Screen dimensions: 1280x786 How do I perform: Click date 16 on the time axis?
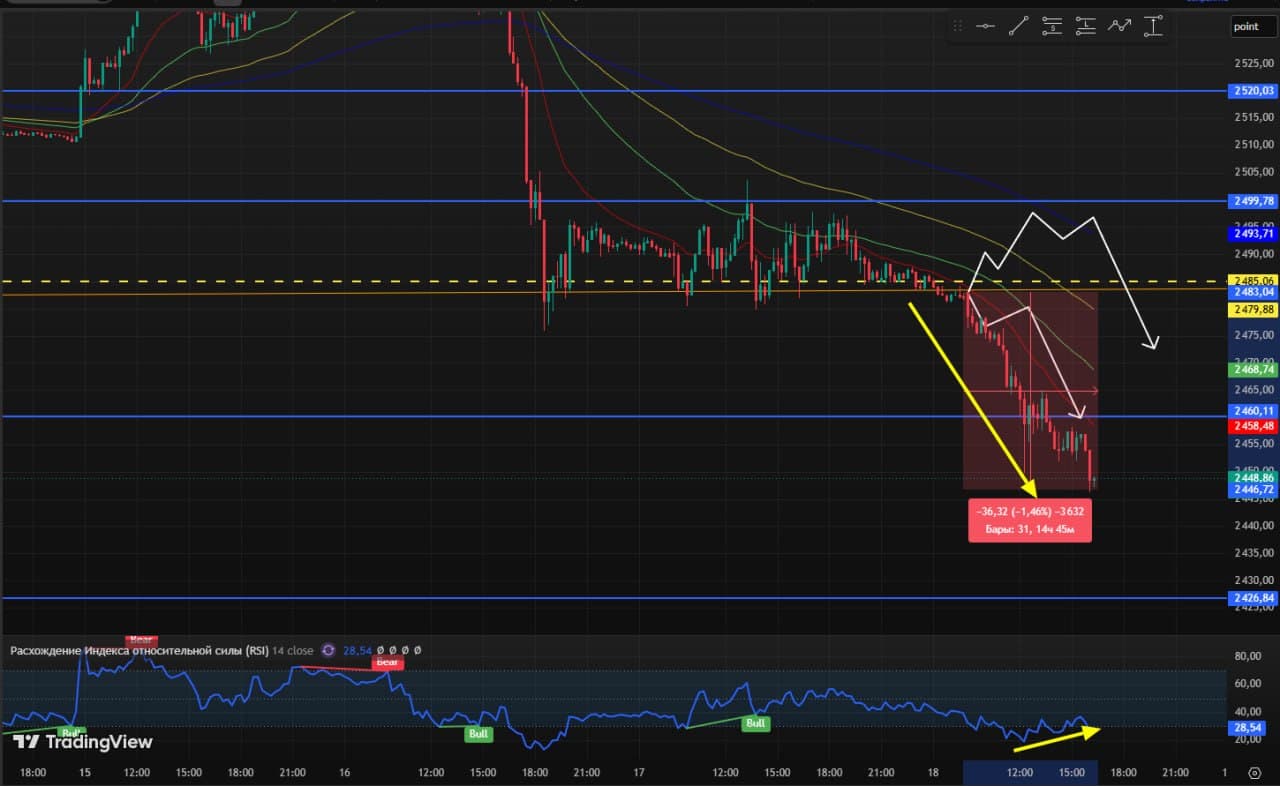344,772
